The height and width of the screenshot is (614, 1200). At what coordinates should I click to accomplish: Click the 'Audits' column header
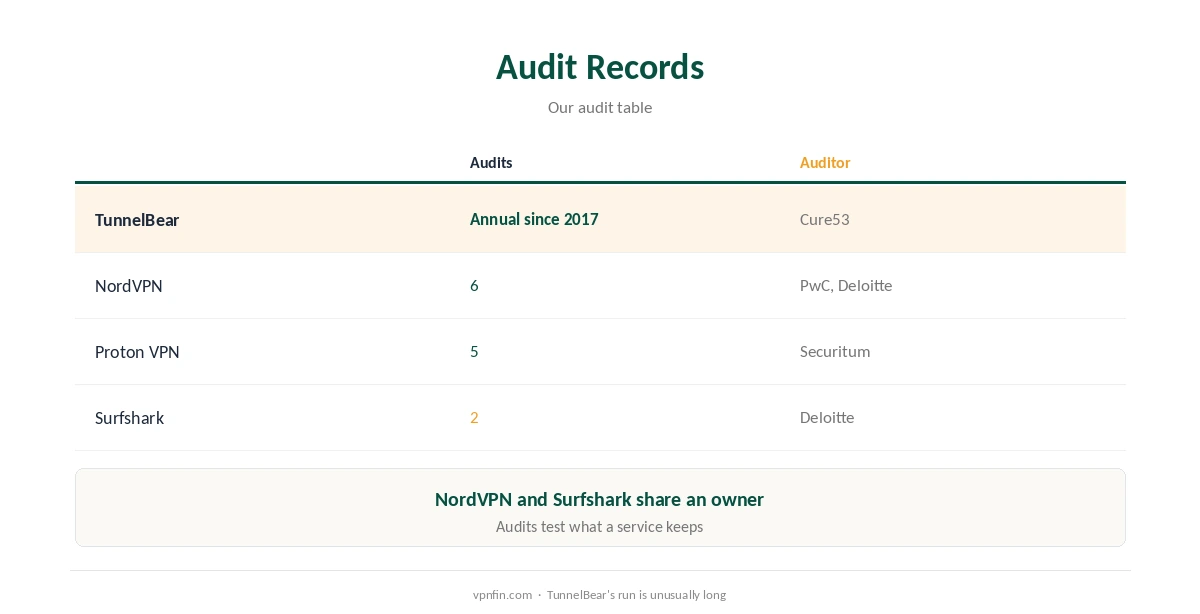tap(491, 162)
